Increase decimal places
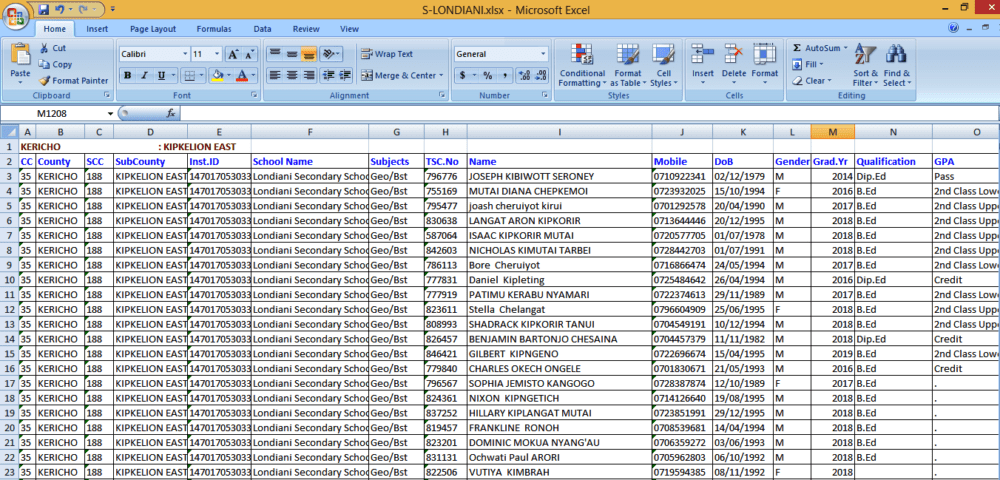This screenshot has width=1000, height=480. 524,75
